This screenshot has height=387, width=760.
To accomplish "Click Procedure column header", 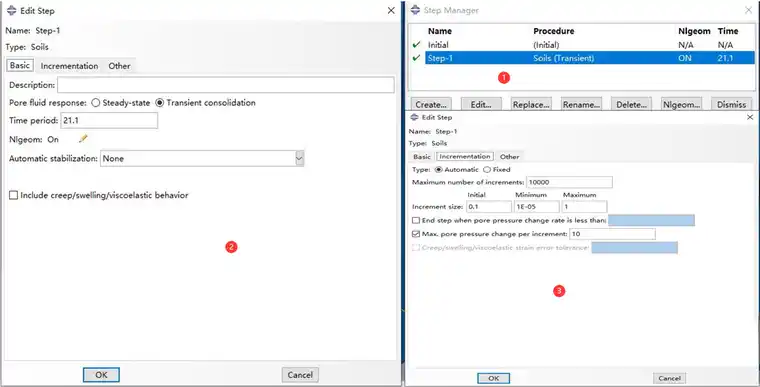I will click(554, 31).
